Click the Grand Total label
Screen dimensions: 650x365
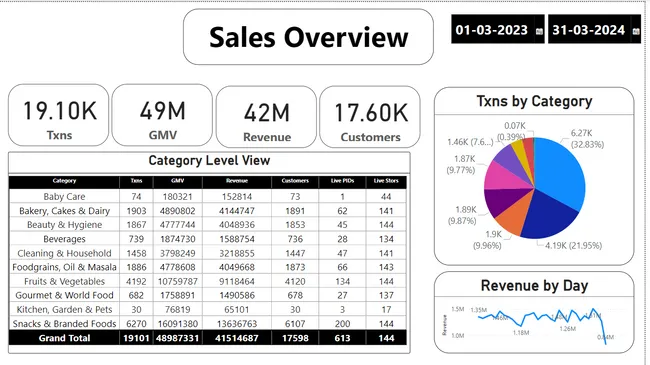tap(64, 338)
